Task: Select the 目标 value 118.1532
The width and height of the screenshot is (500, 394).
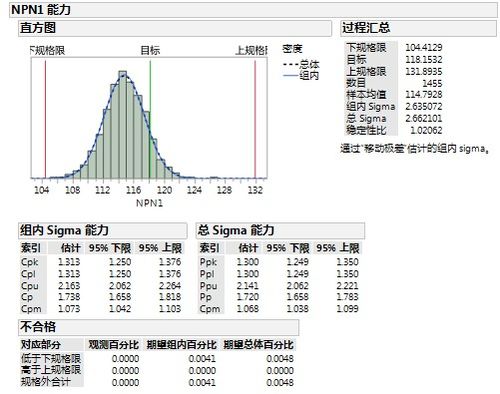Action: pos(424,60)
